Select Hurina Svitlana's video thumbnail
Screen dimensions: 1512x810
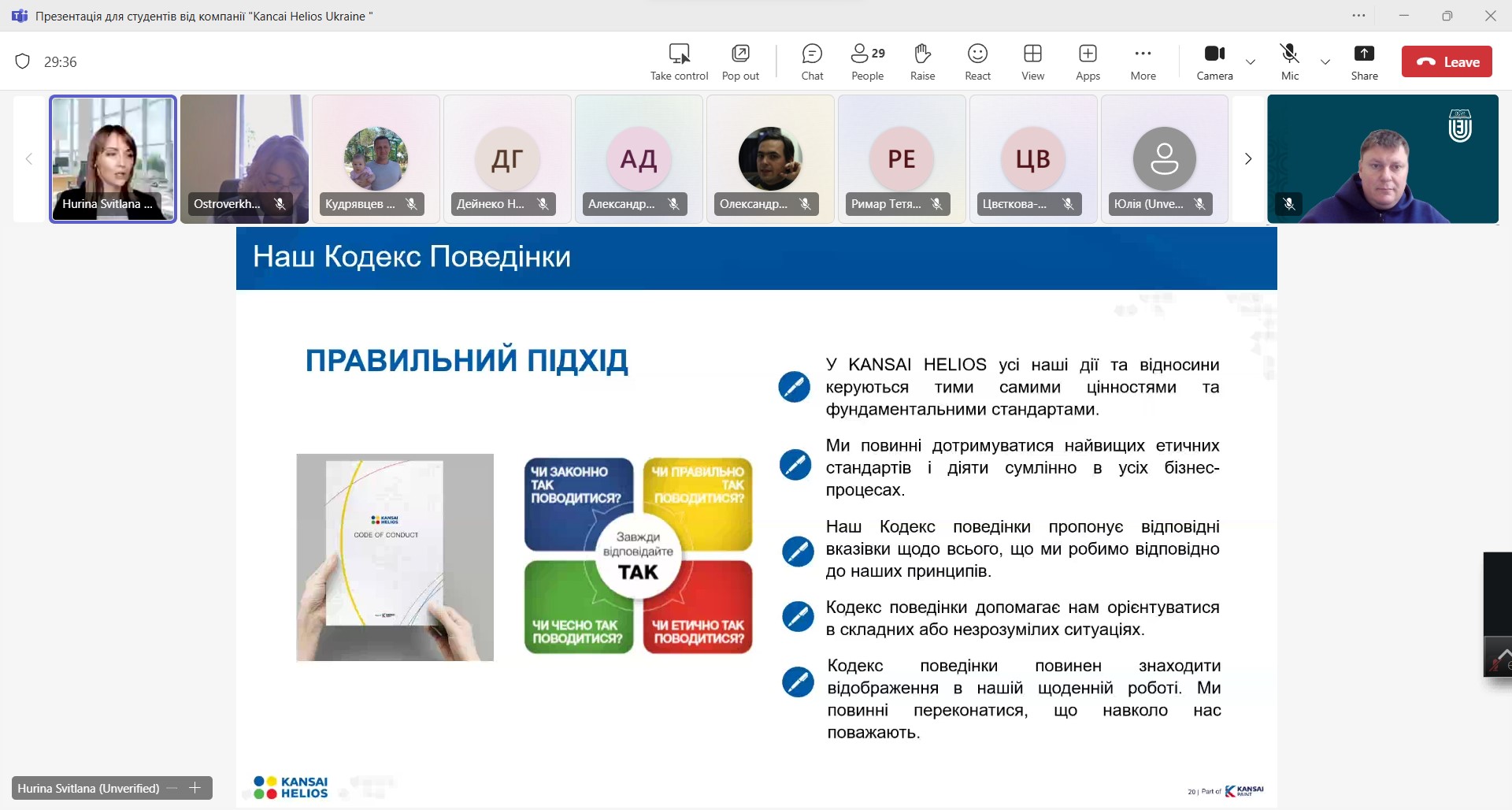coord(113,159)
